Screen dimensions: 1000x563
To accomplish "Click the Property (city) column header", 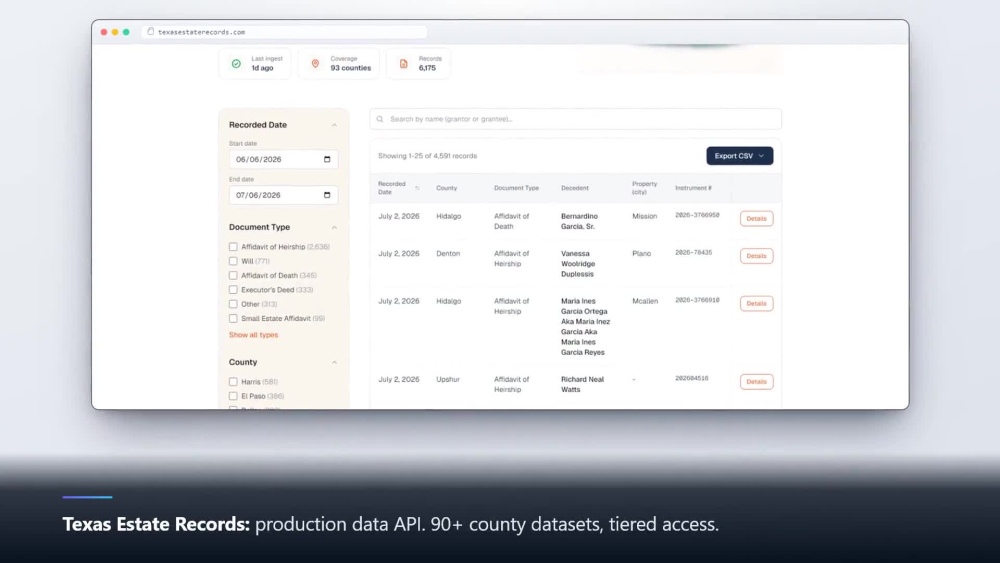I will pyautogui.click(x=644, y=188).
